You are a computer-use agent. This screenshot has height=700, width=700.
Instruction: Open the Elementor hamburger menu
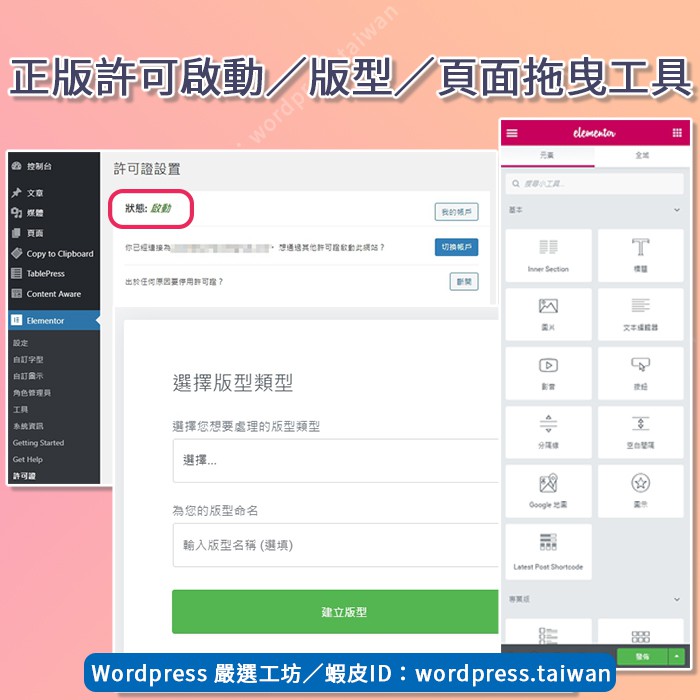pyautogui.click(x=512, y=133)
